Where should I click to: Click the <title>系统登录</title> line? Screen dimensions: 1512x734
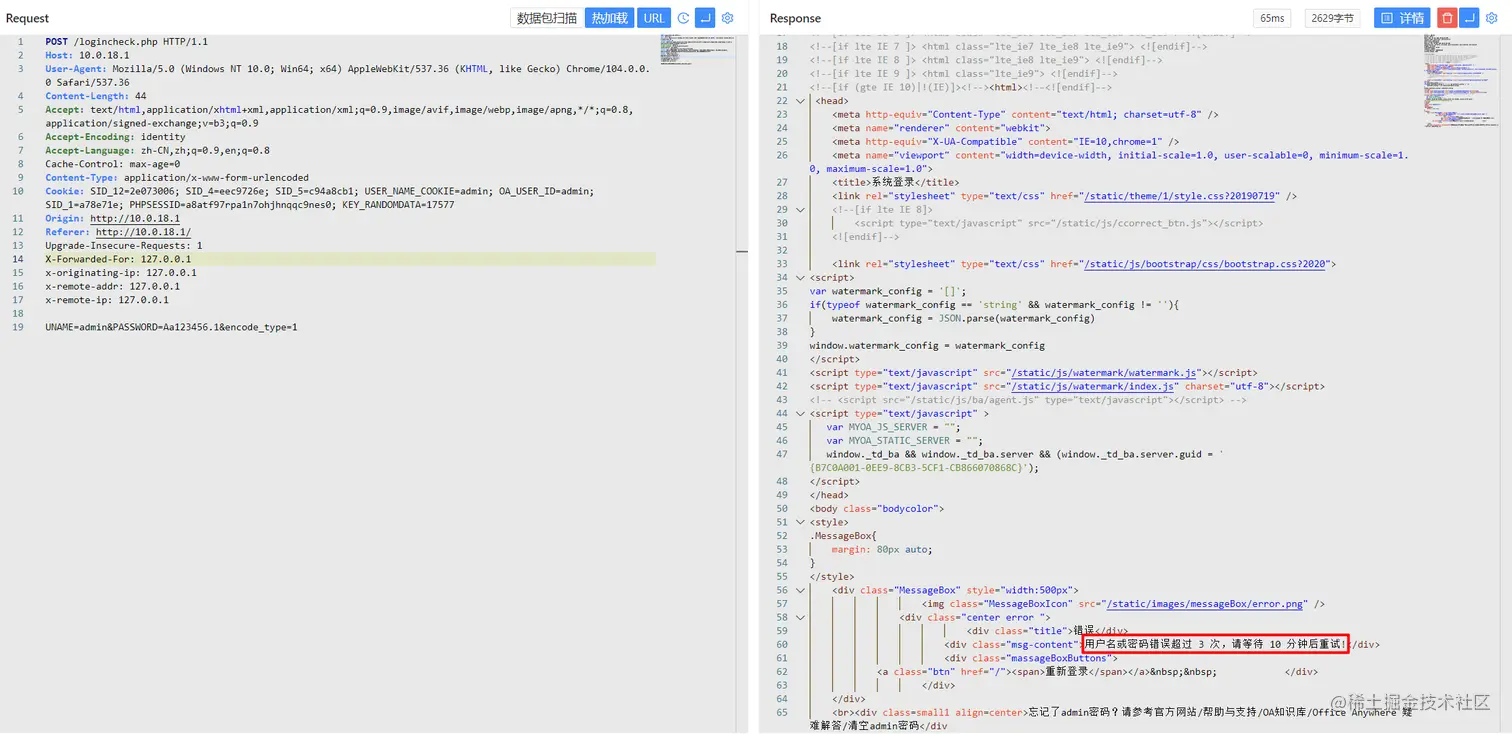coord(895,183)
